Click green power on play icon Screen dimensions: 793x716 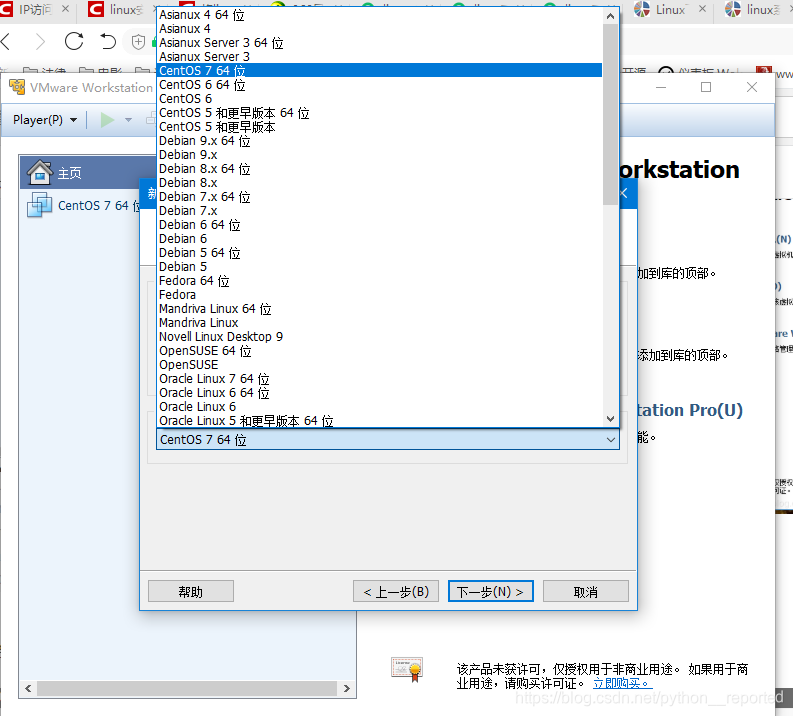coord(107,120)
